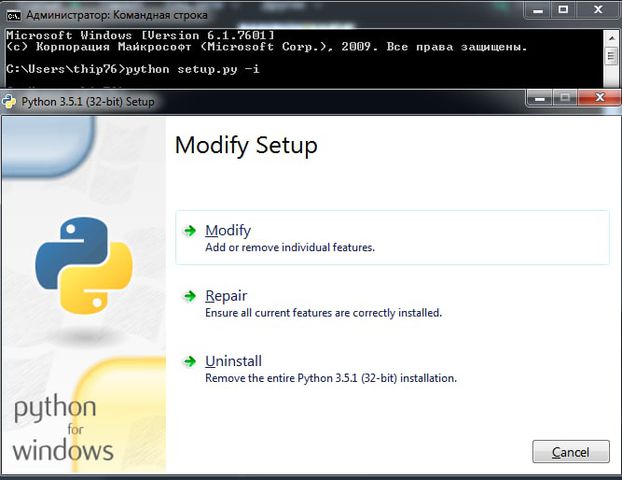Screen dimensions: 622x480
Task: Click the green arrow next to Uninstall
Action: [190, 361]
